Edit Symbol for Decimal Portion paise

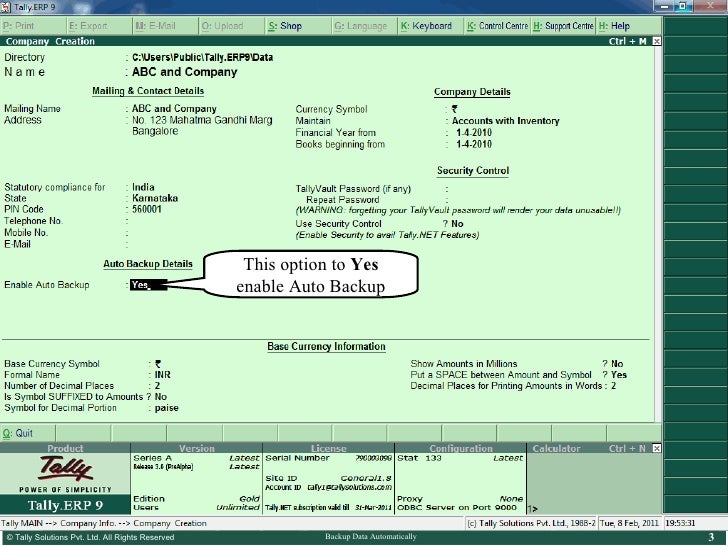(167, 408)
